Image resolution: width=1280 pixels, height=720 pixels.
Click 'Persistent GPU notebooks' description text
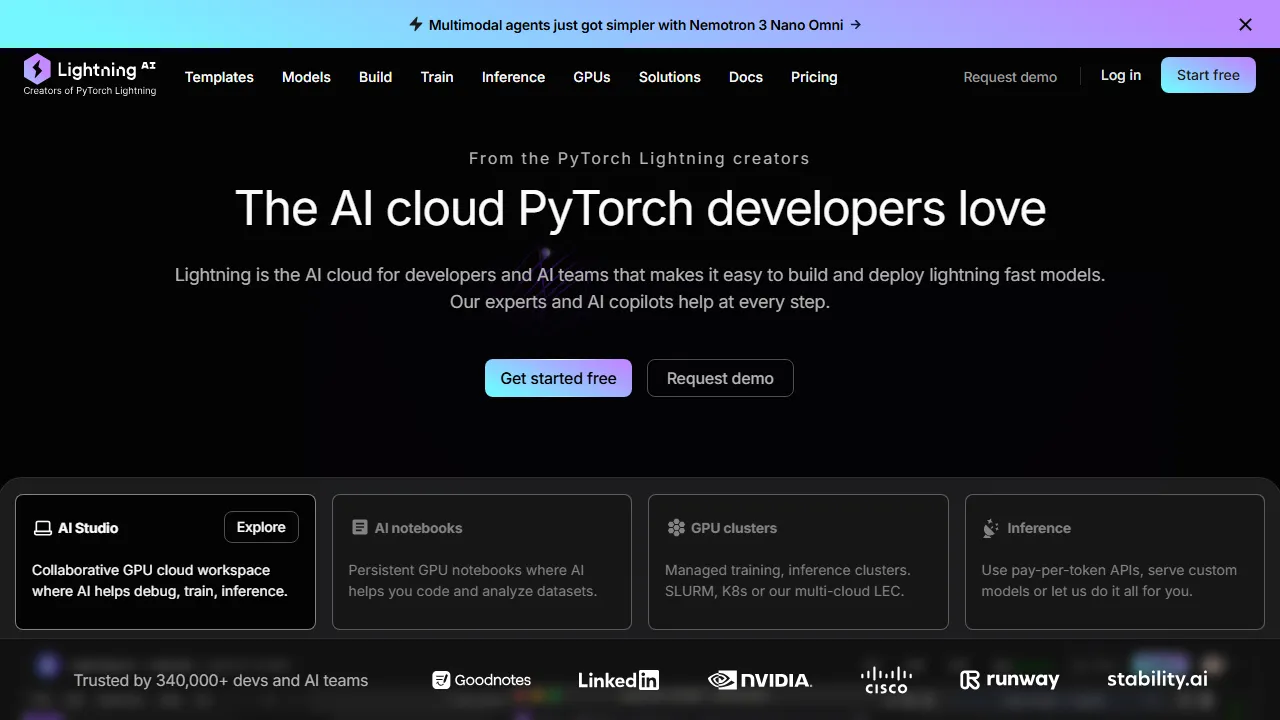[x=472, y=580]
